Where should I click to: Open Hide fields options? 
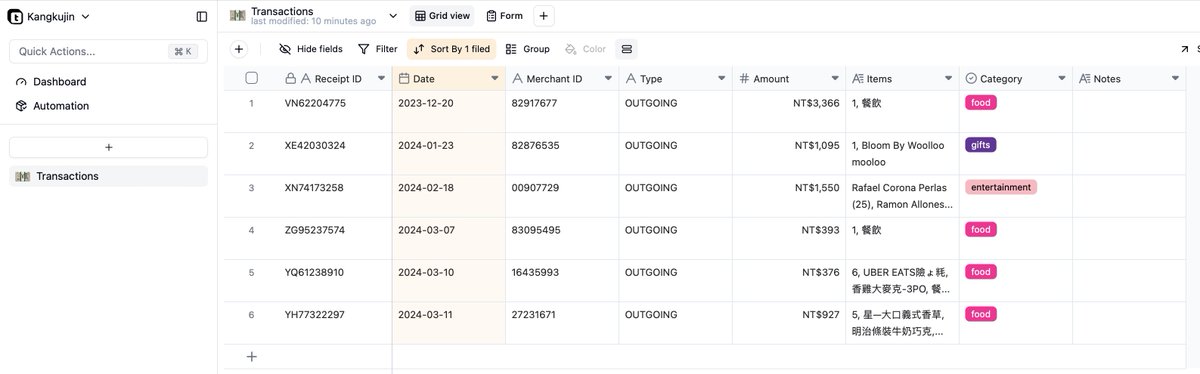[310, 49]
